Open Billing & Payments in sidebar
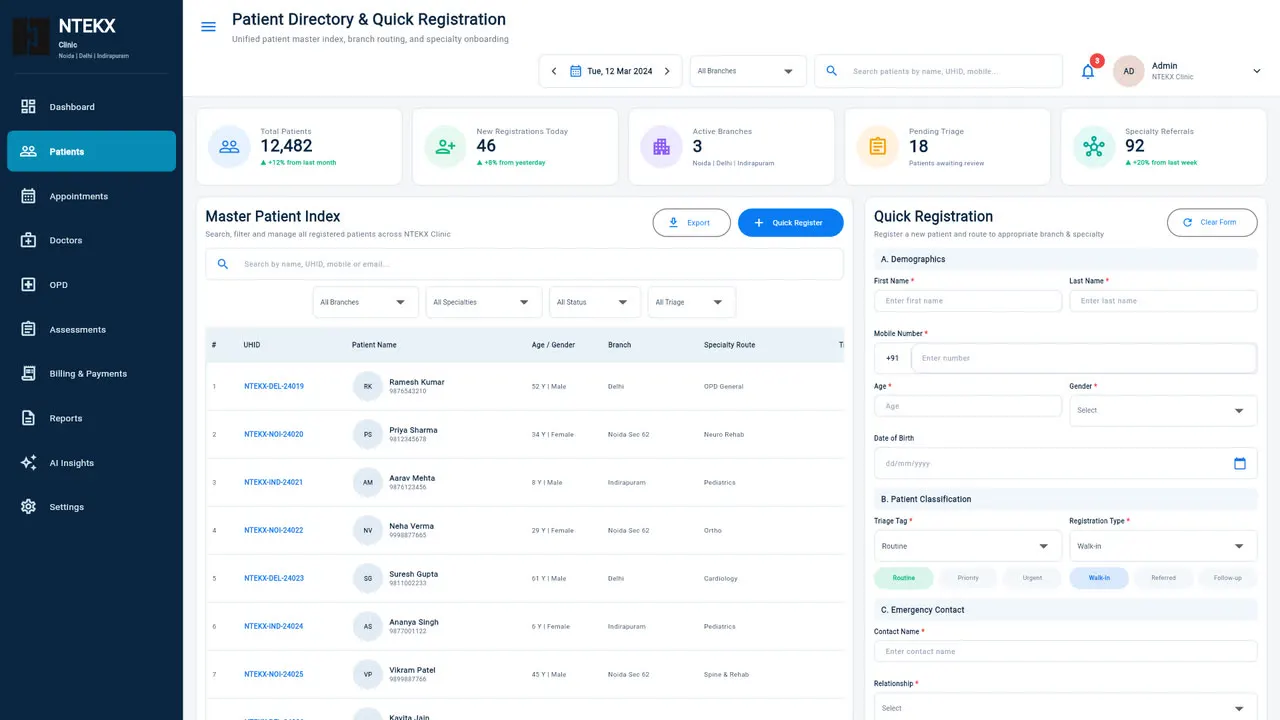 point(91,374)
